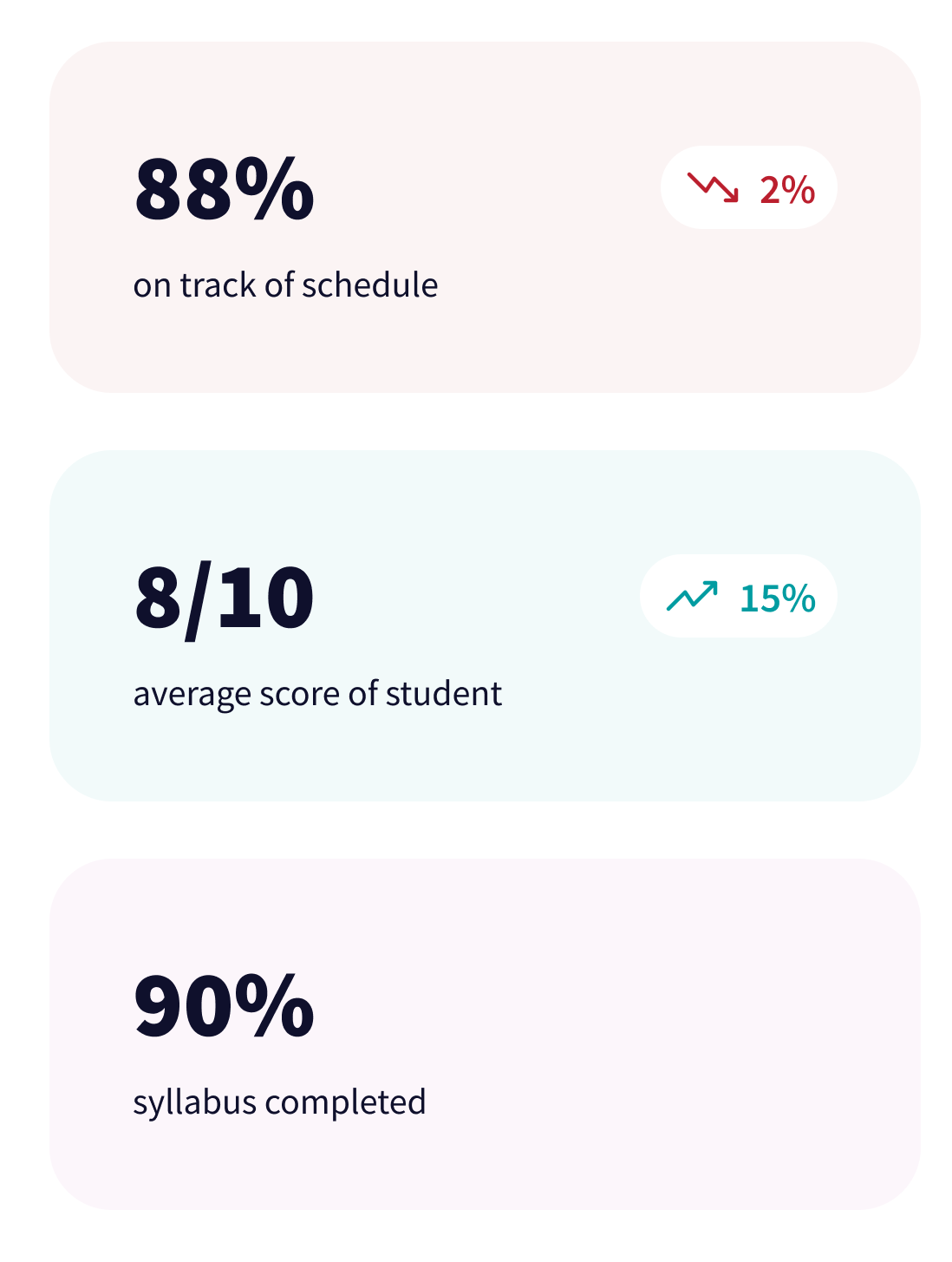The width and height of the screenshot is (952, 1262).
Task: Select the 15% increase indicator badge
Action: pos(737,596)
